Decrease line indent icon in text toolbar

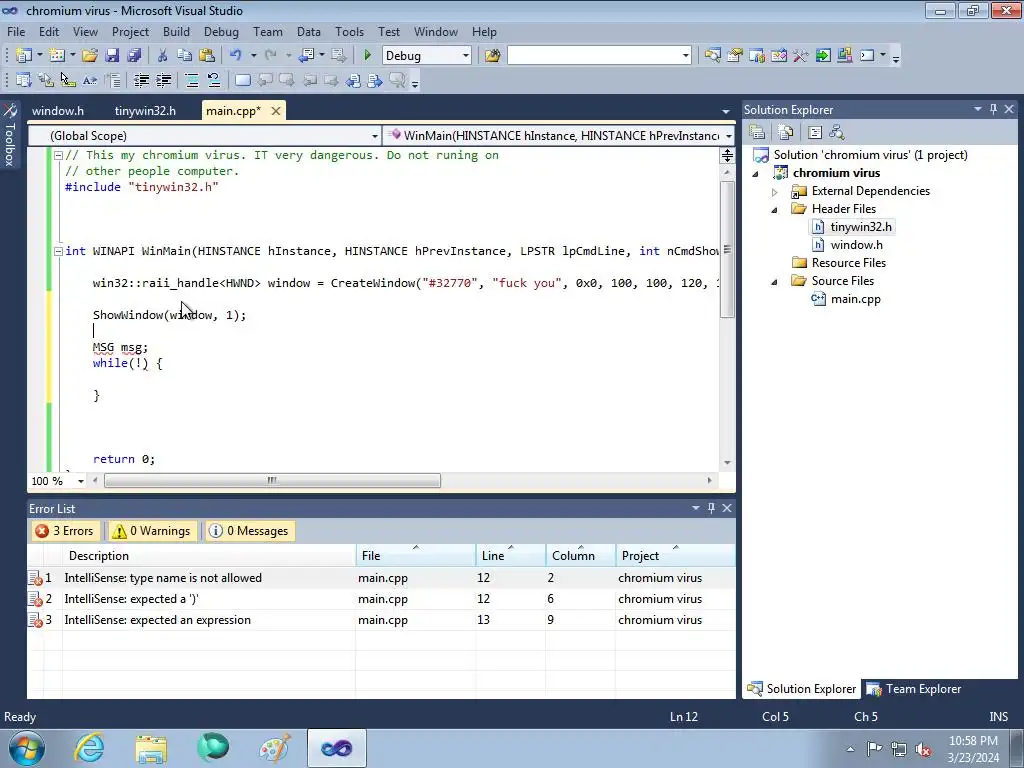coord(142,80)
